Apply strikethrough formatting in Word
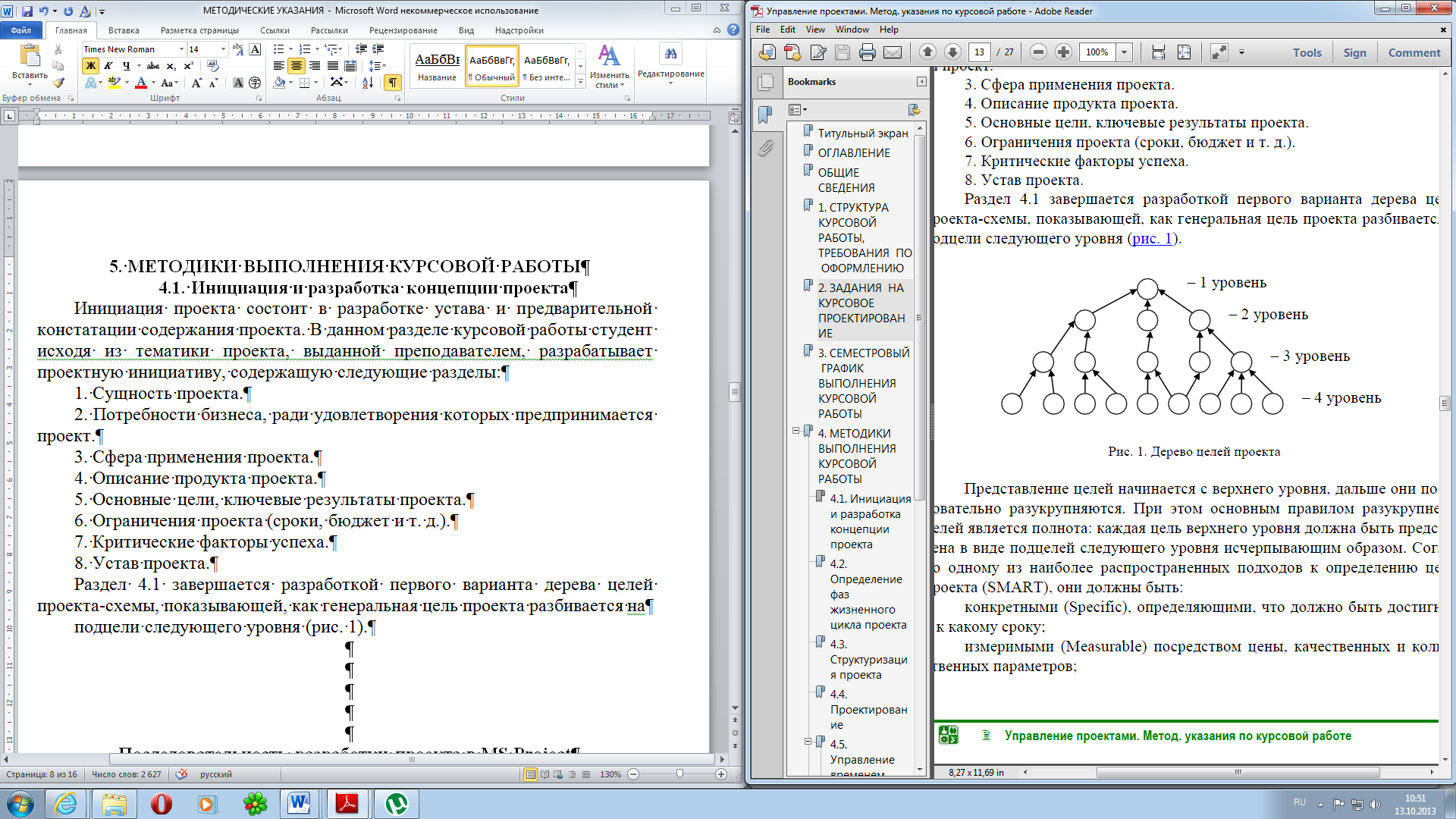 pyautogui.click(x=153, y=66)
